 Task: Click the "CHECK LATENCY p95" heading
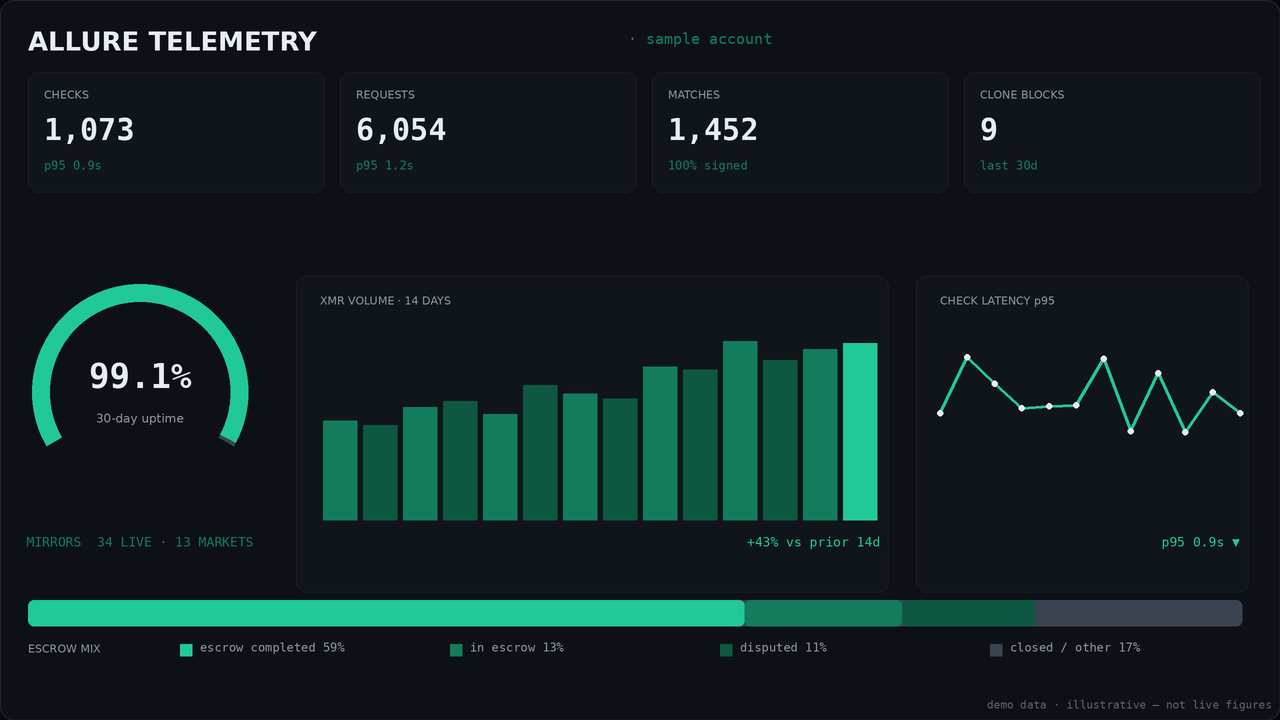coord(997,301)
